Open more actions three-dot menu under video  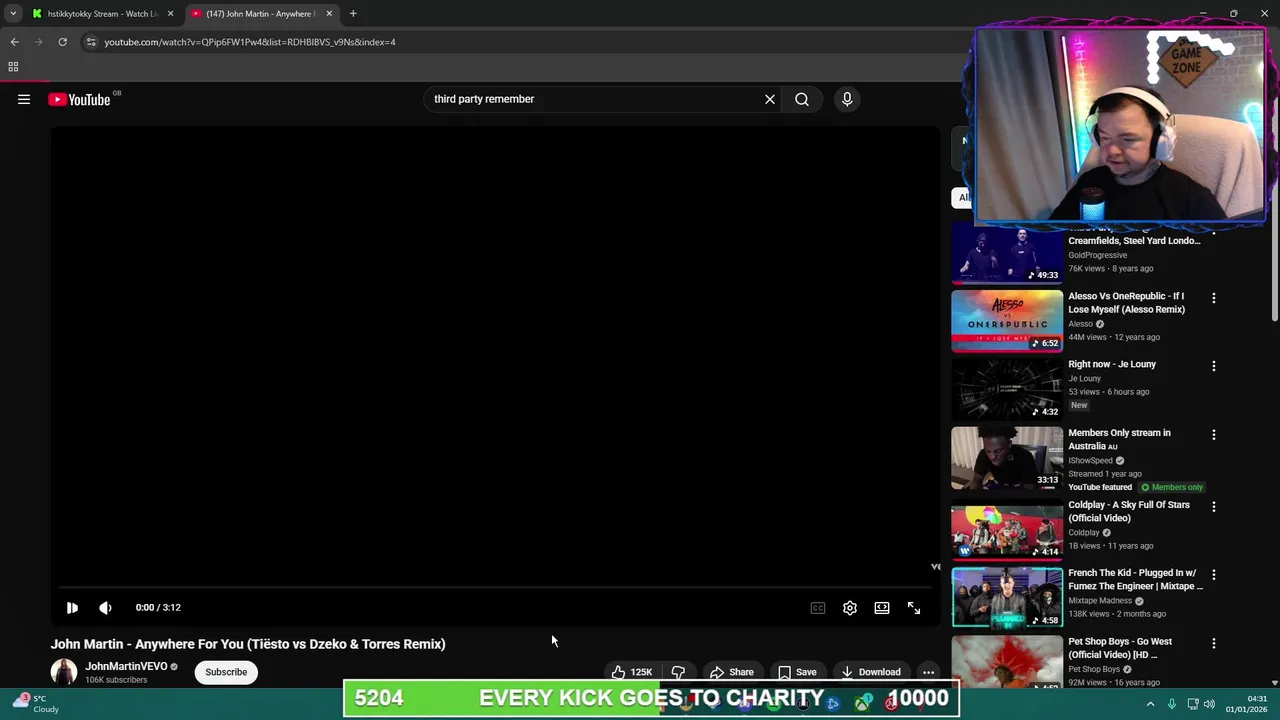(x=928, y=672)
